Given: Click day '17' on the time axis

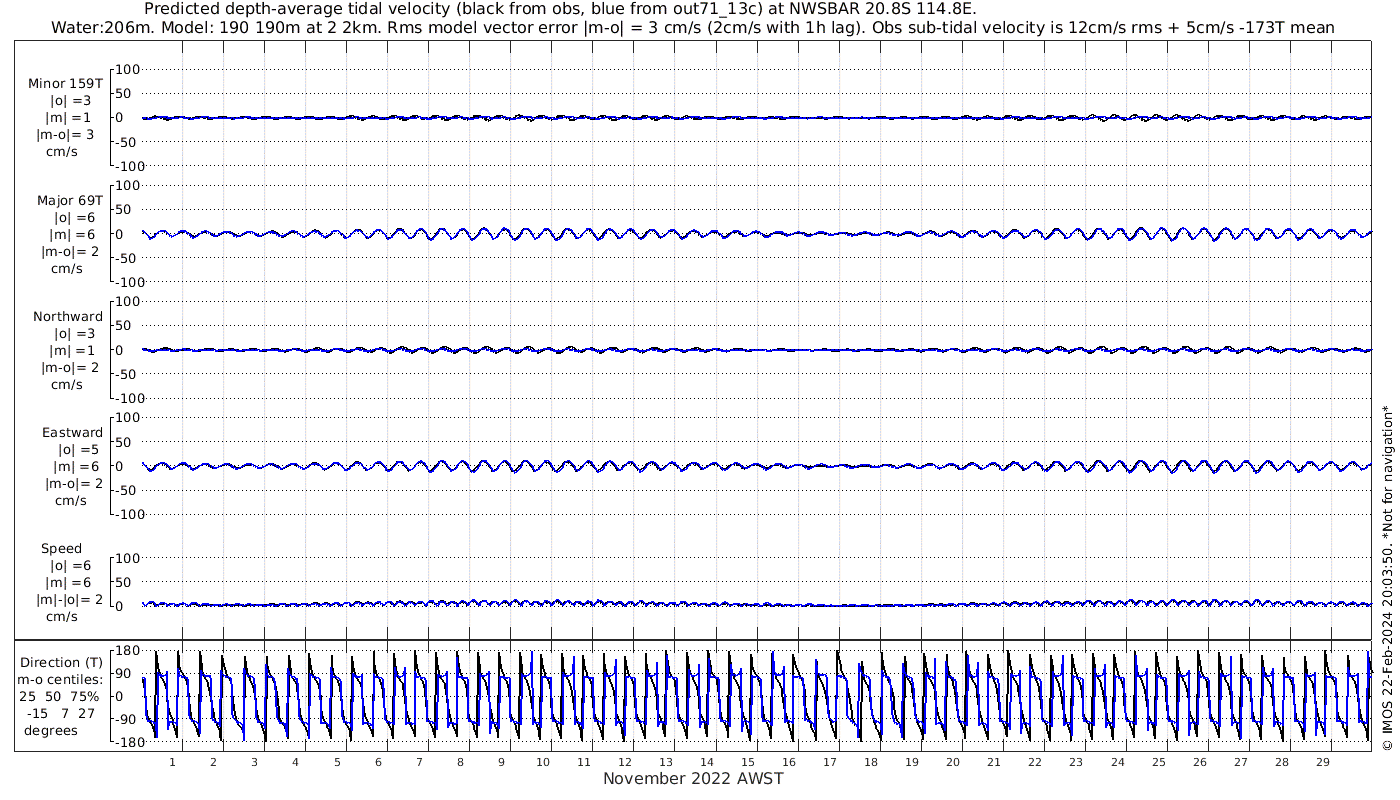Looking at the screenshot, I should click(830, 762).
